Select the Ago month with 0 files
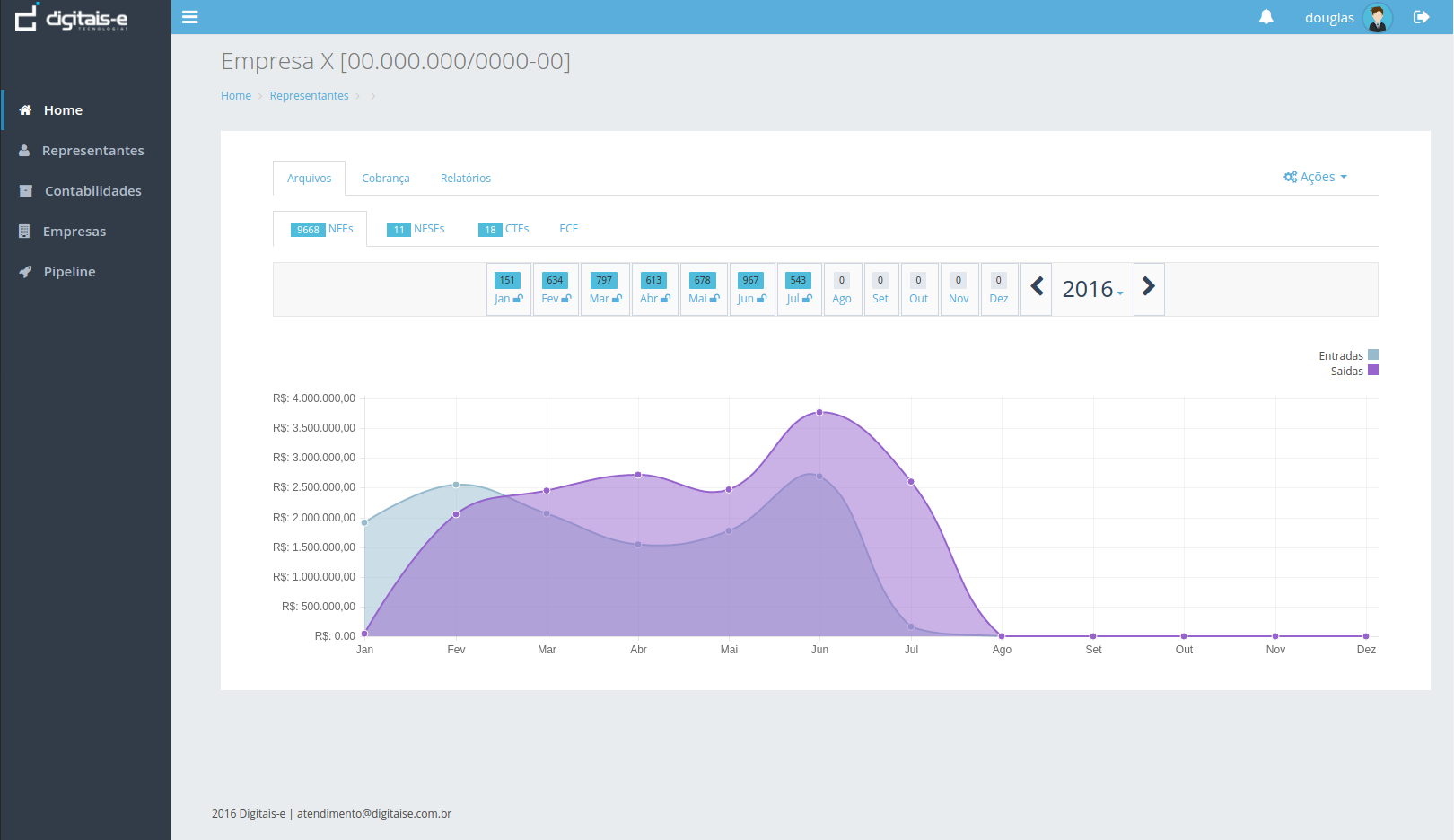1454x840 pixels. (842, 289)
